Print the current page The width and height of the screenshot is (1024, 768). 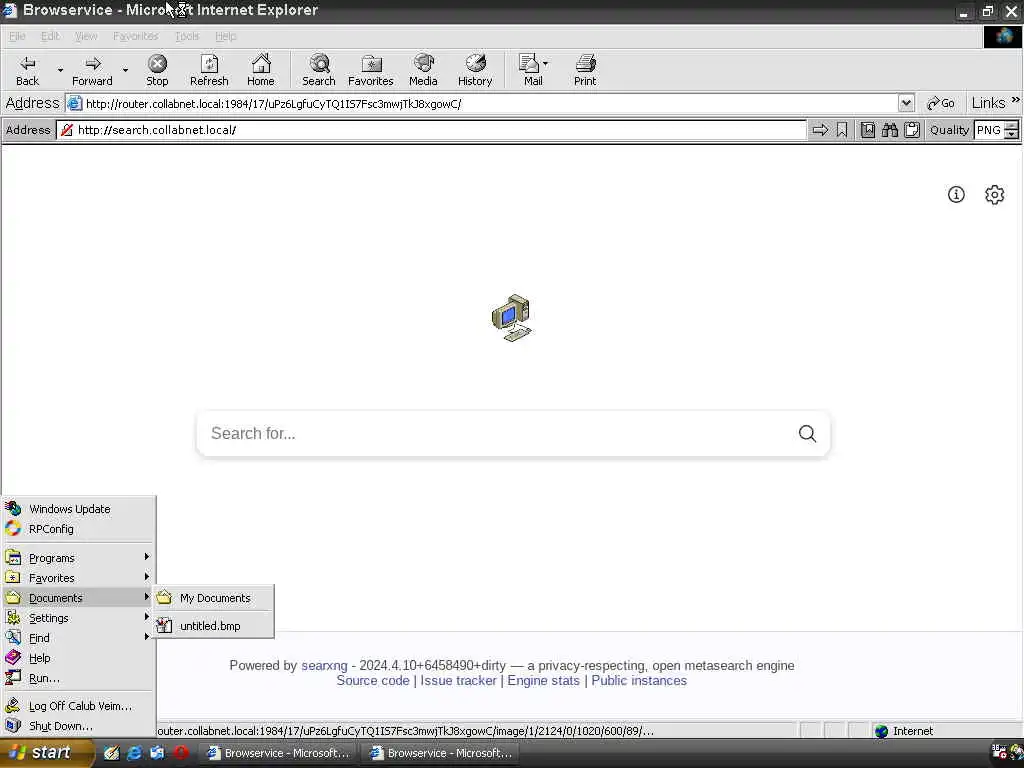coord(584,71)
